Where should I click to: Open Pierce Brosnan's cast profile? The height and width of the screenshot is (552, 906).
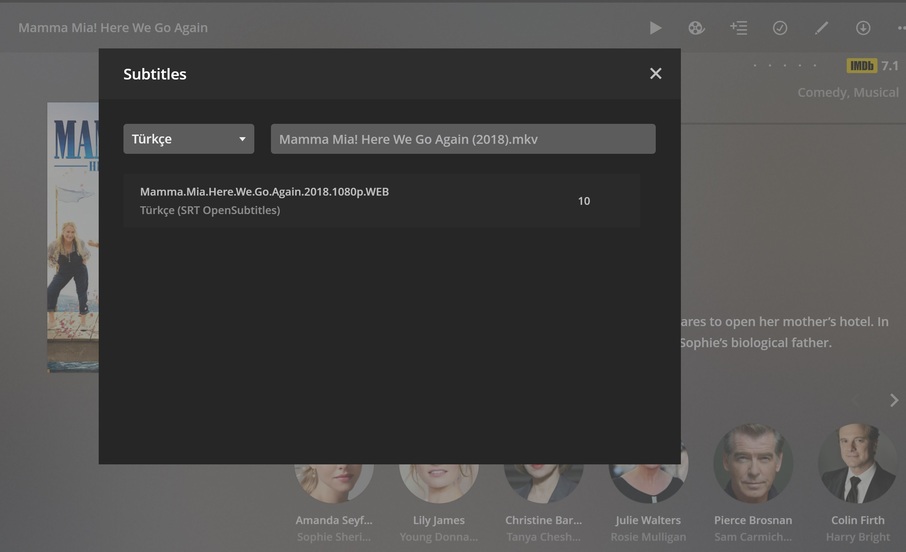click(753, 466)
